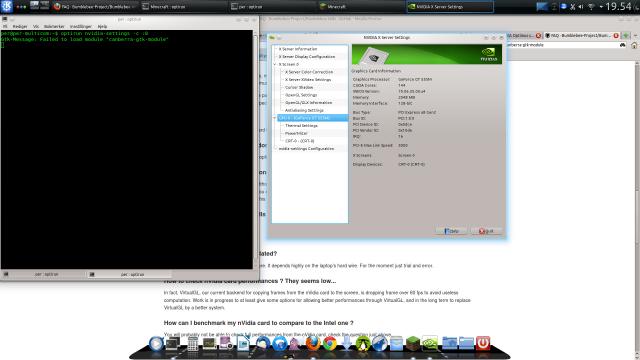Viewport: 640px width, 360px height.
Task: Select X Server Display Configuration
Action: 307,57
